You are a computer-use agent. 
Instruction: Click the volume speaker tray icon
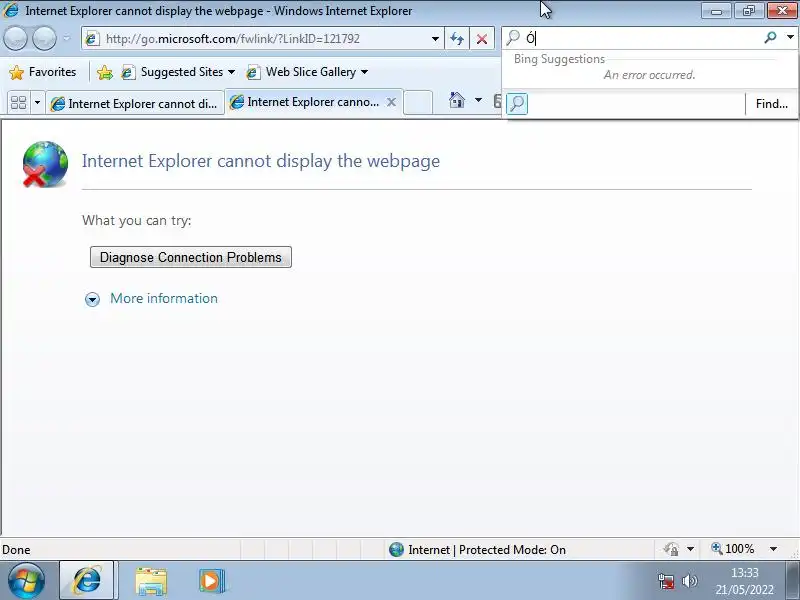689,581
